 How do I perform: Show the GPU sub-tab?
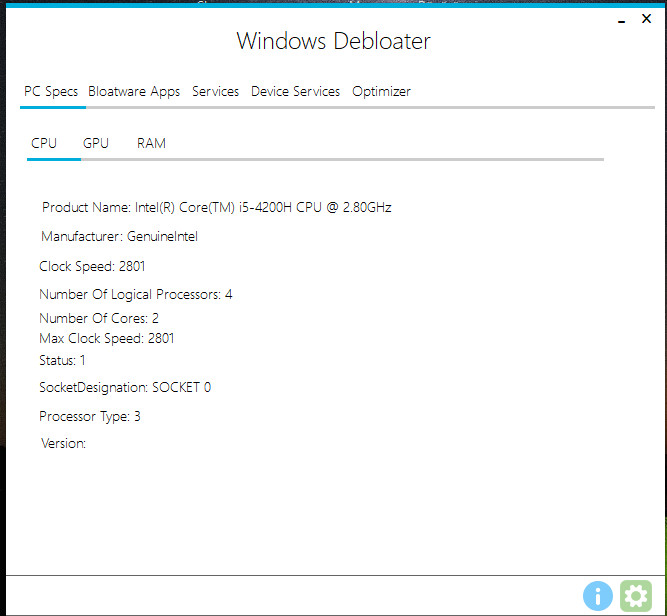(x=96, y=143)
